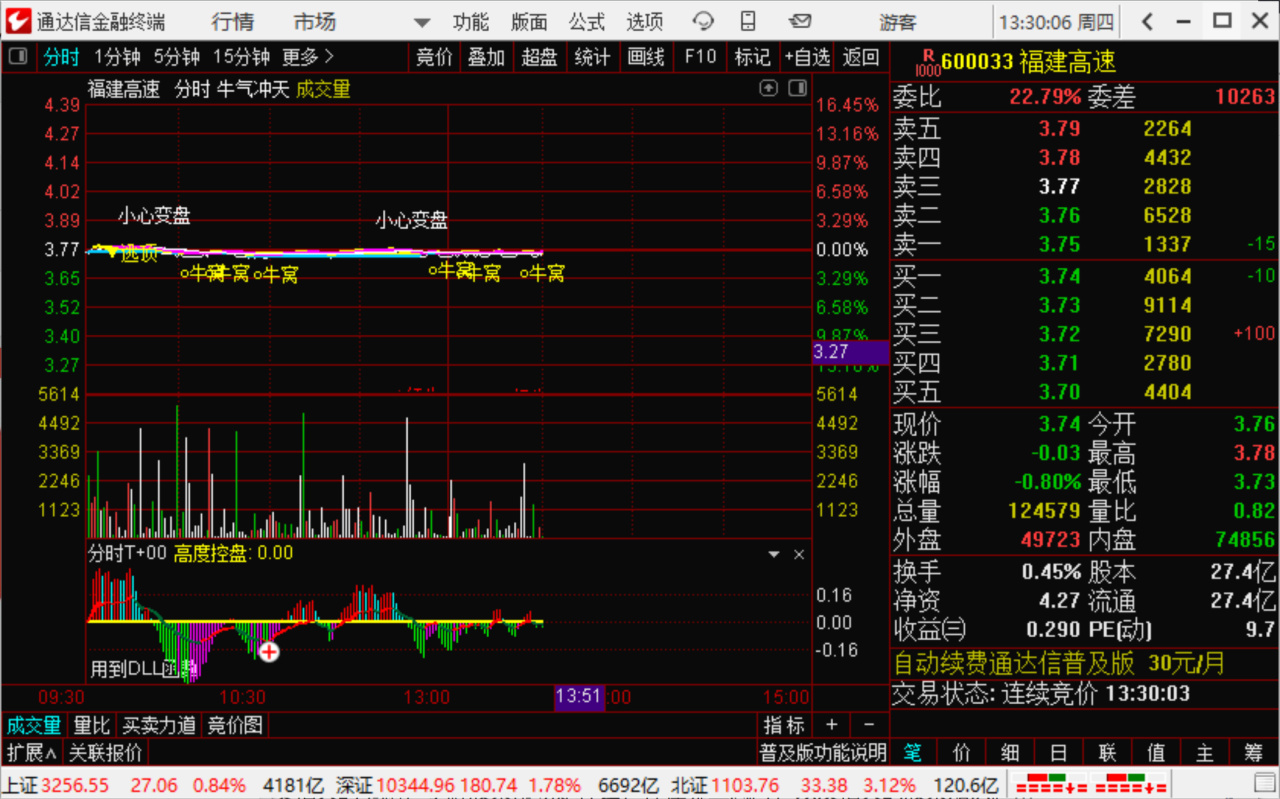Click the 通达信 app logo icon
Image resolution: width=1280 pixels, height=799 pixels.
click(18, 21)
